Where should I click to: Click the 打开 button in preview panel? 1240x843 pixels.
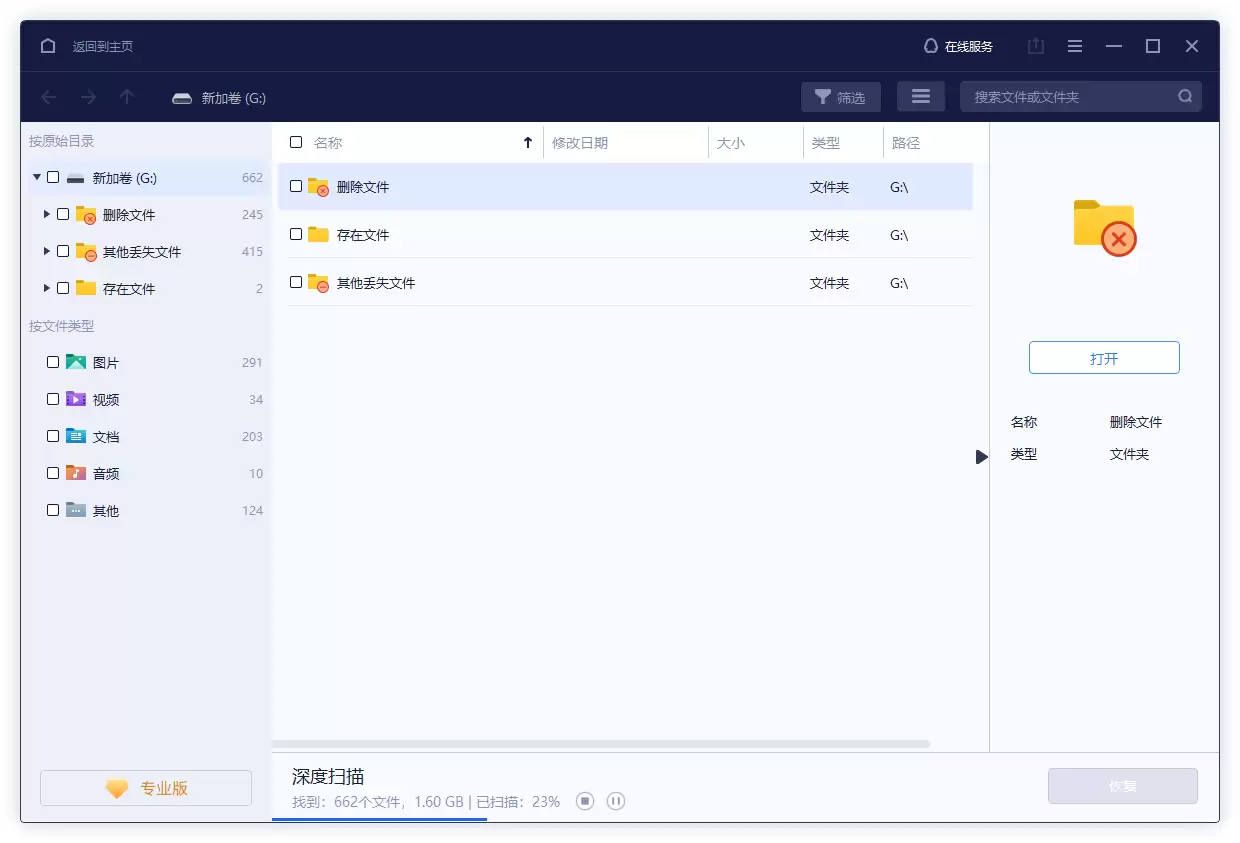click(x=1104, y=358)
